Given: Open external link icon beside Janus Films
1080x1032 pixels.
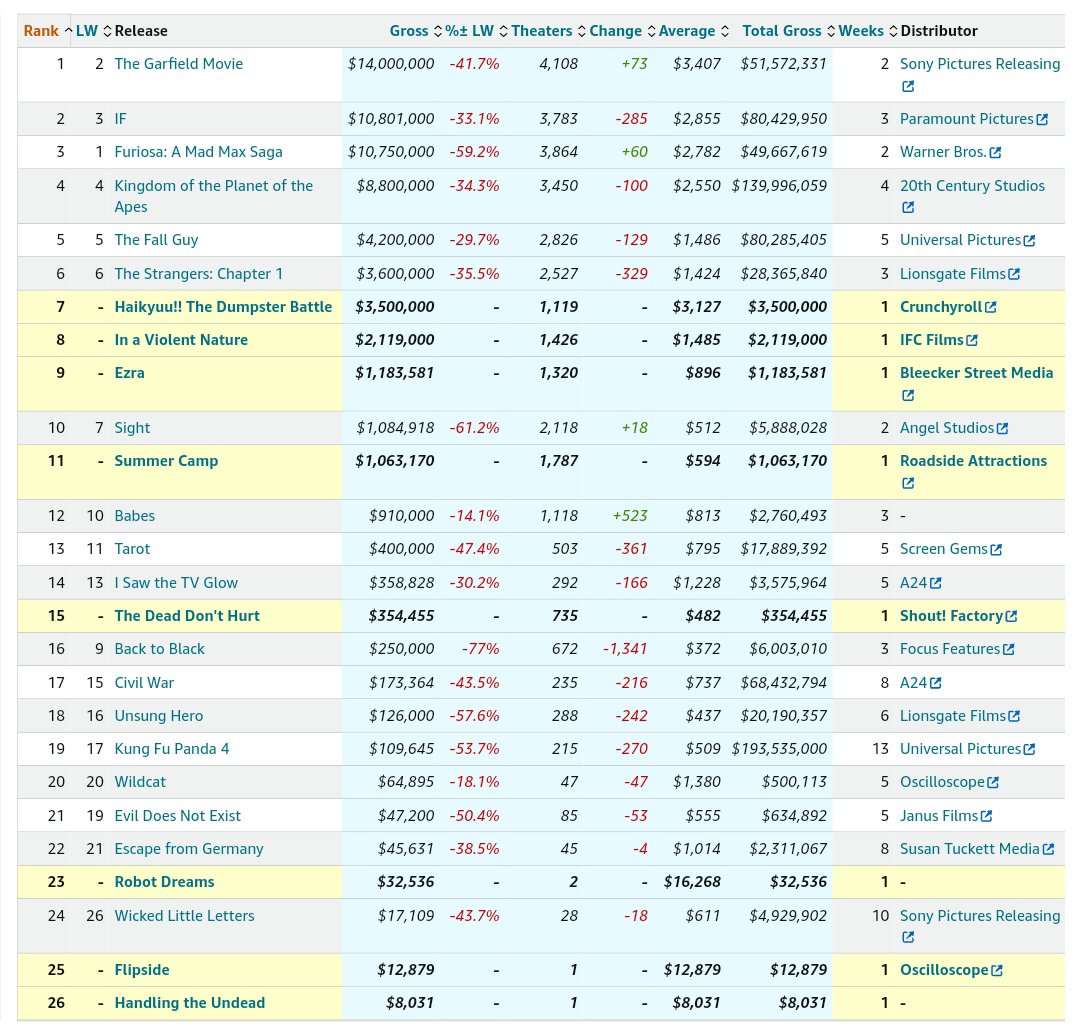Looking at the screenshot, I should tap(986, 816).
